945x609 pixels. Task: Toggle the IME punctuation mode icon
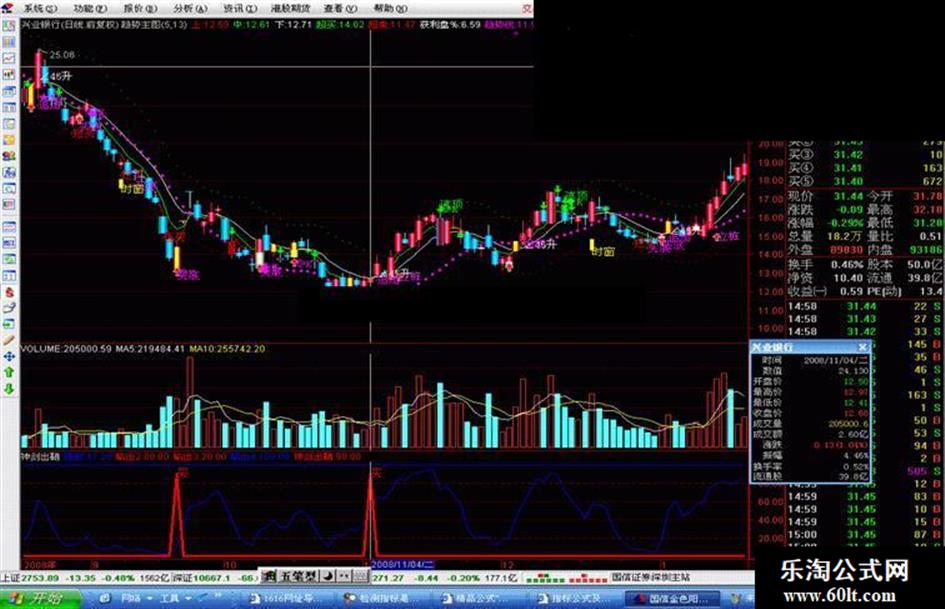point(343,576)
